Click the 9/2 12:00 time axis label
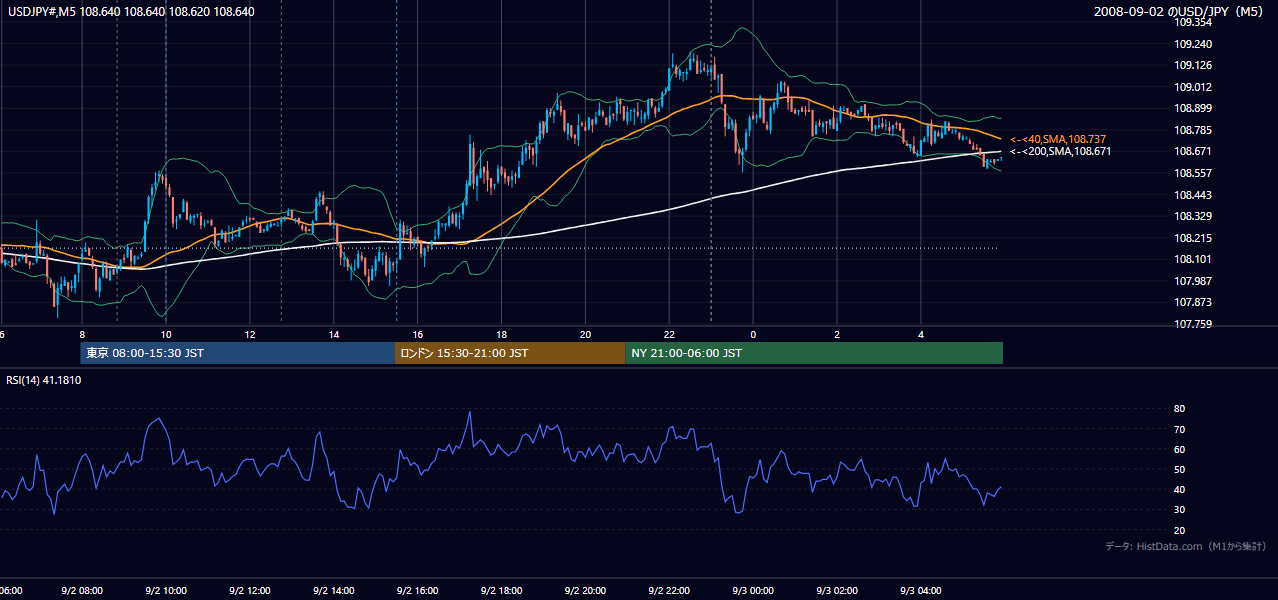This screenshot has height=600, width=1278. (x=249, y=591)
